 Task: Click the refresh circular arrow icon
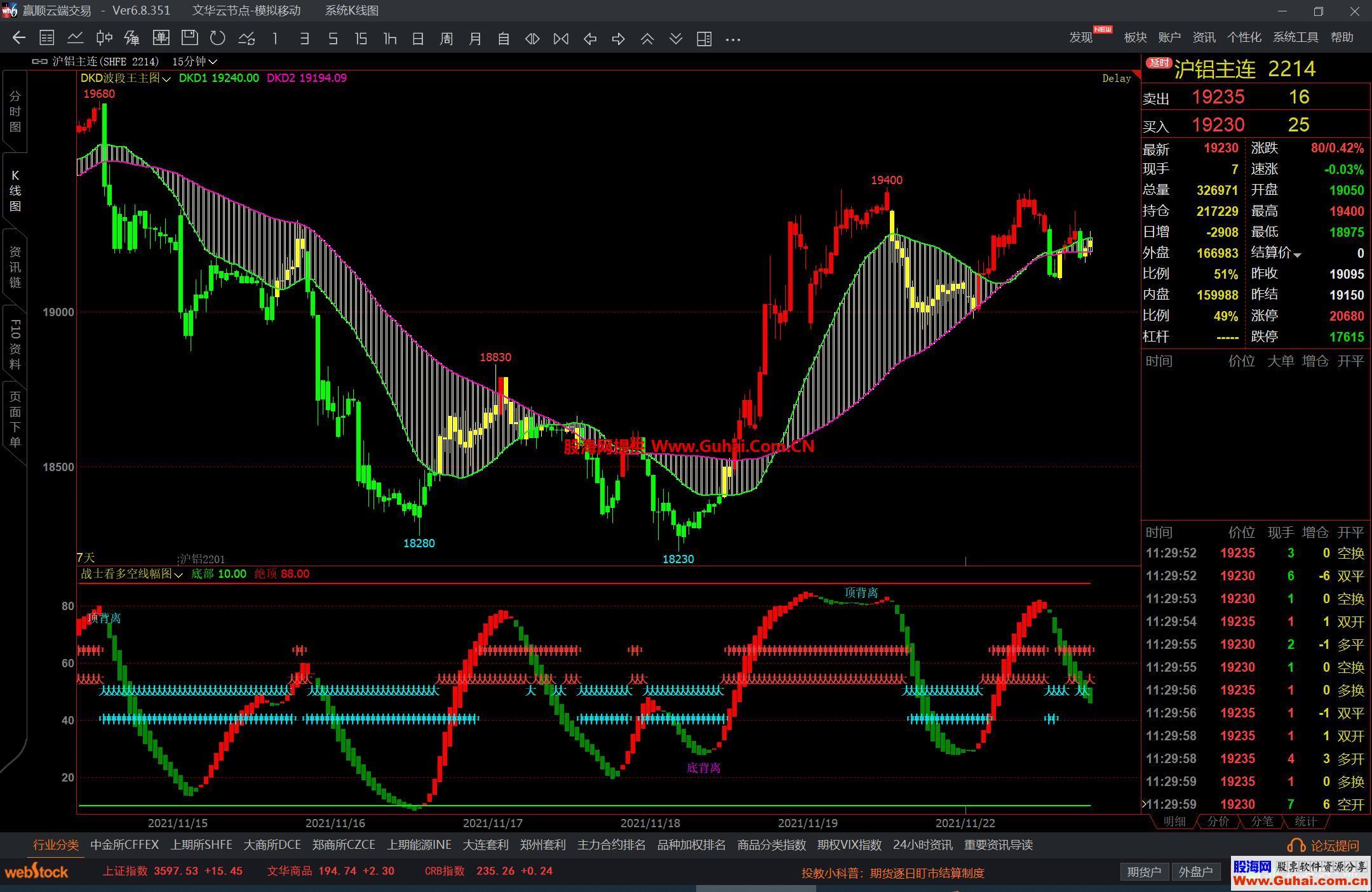(x=218, y=38)
